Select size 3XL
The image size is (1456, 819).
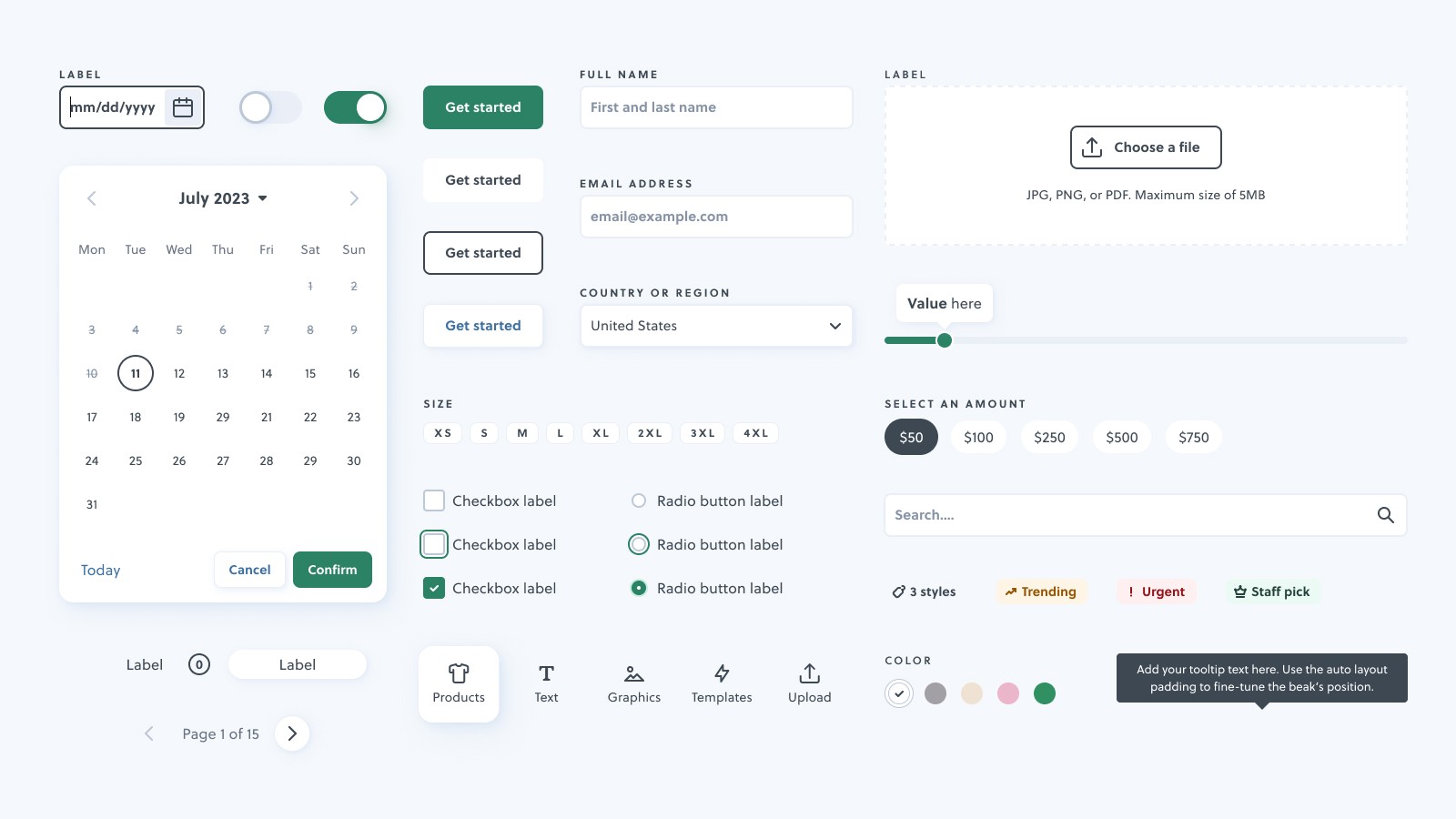point(703,433)
